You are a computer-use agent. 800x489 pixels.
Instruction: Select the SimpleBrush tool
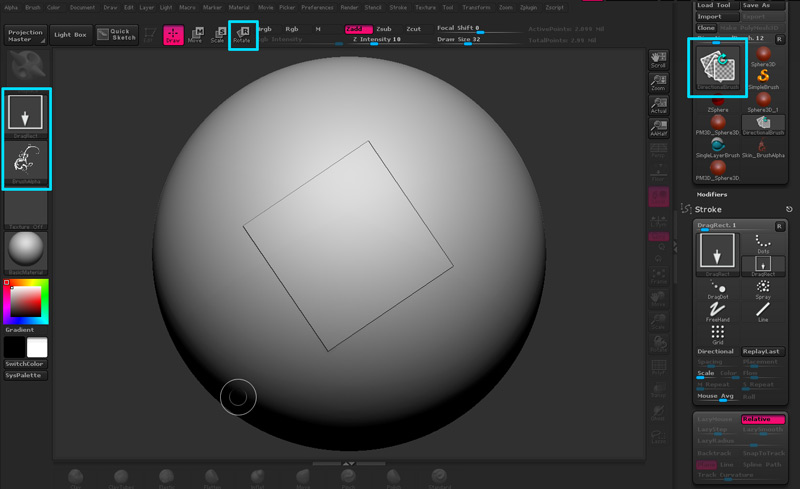click(763, 79)
